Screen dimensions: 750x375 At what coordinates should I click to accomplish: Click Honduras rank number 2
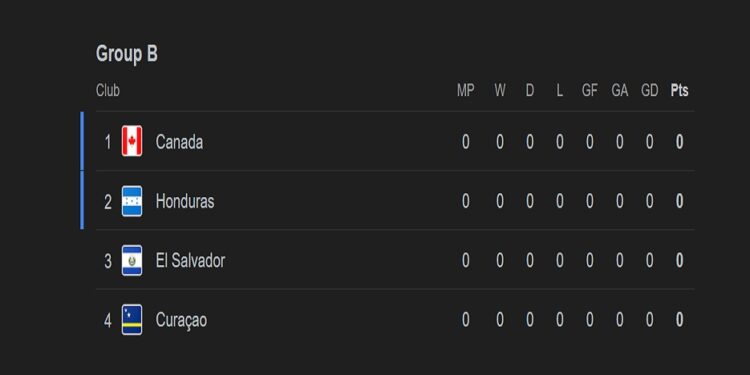tap(108, 202)
